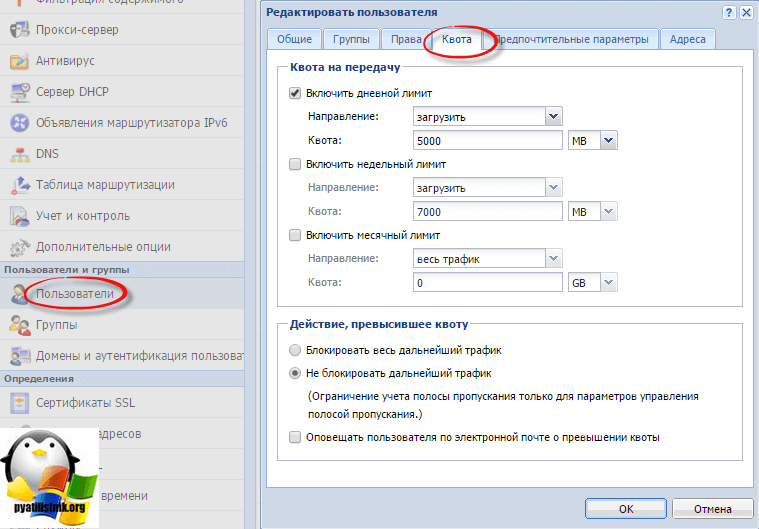Open Объявления маршрутизатора IPv6 section
The height and width of the screenshot is (529, 759).
point(122,122)
